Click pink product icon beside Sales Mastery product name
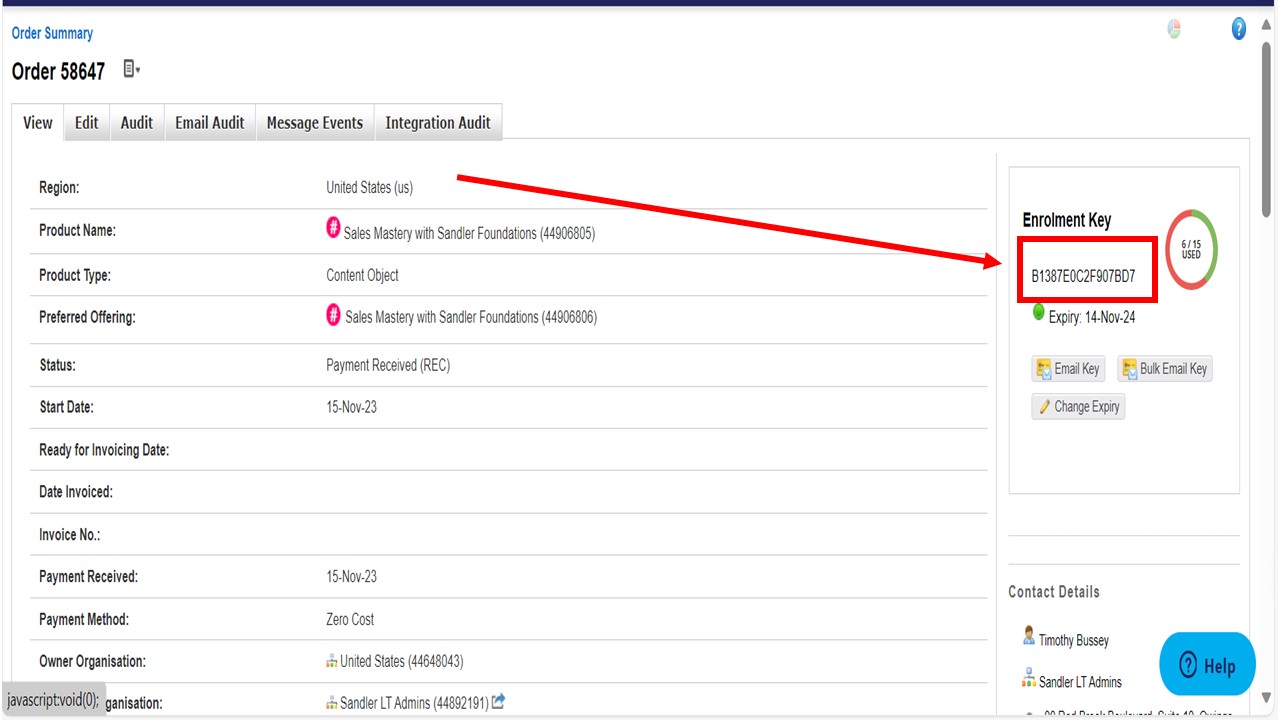Viewport: 1280px width, 720px height. [x=333, y=228]
